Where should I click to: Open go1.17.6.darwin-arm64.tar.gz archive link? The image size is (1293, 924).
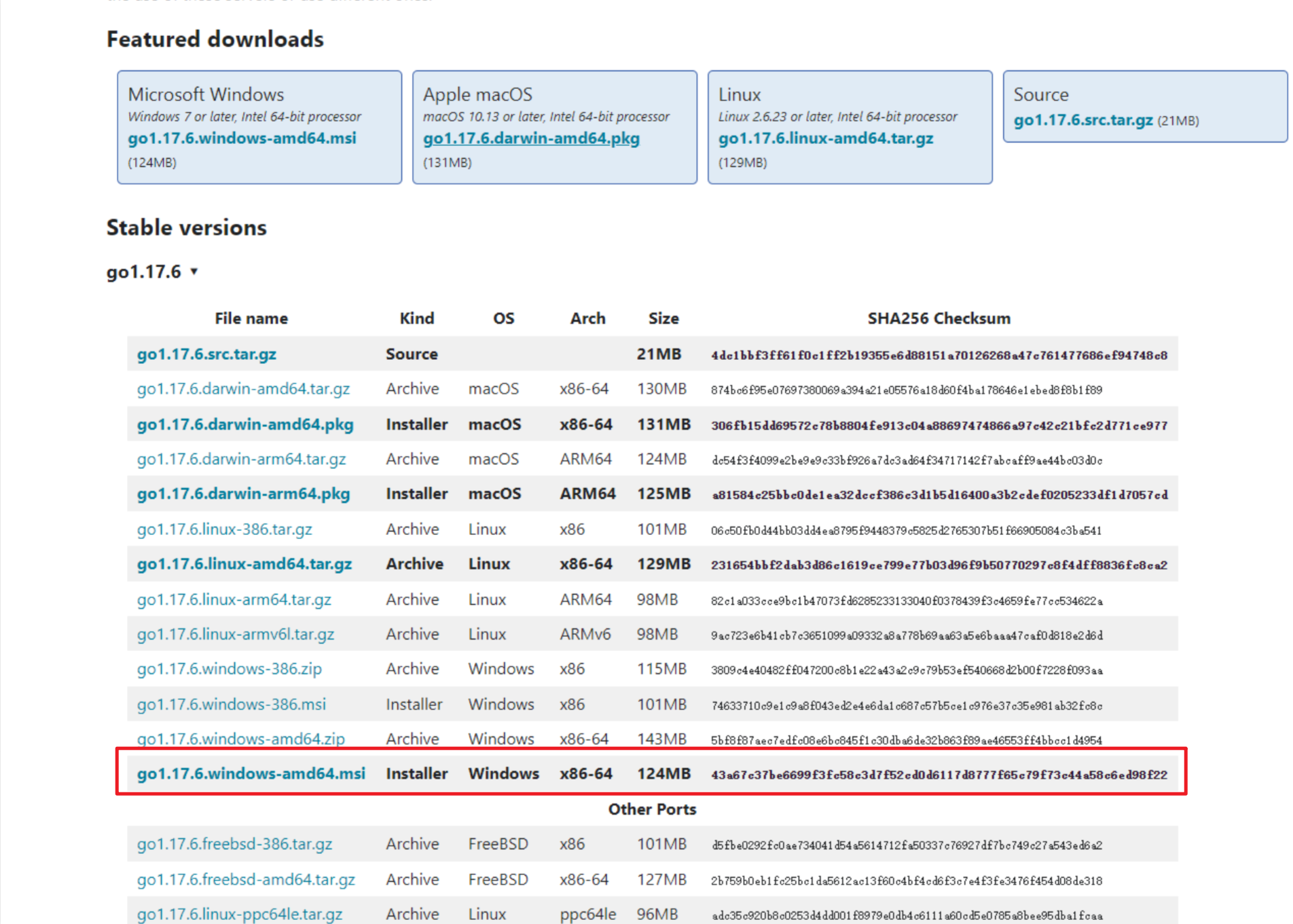[241, 460]
